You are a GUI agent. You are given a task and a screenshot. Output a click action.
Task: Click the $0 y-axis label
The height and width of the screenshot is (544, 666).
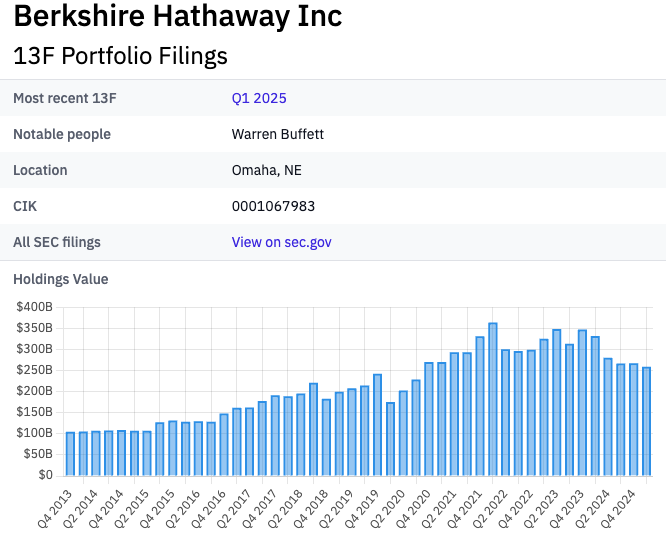(45, 475)
